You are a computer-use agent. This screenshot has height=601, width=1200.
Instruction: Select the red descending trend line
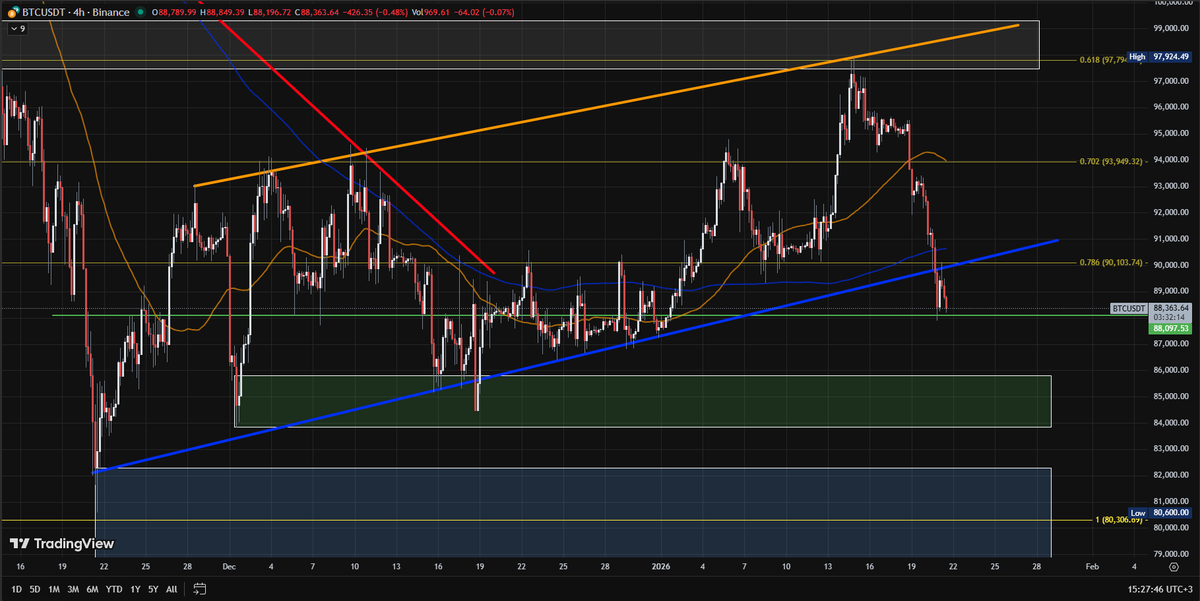(x=360, y=149)
